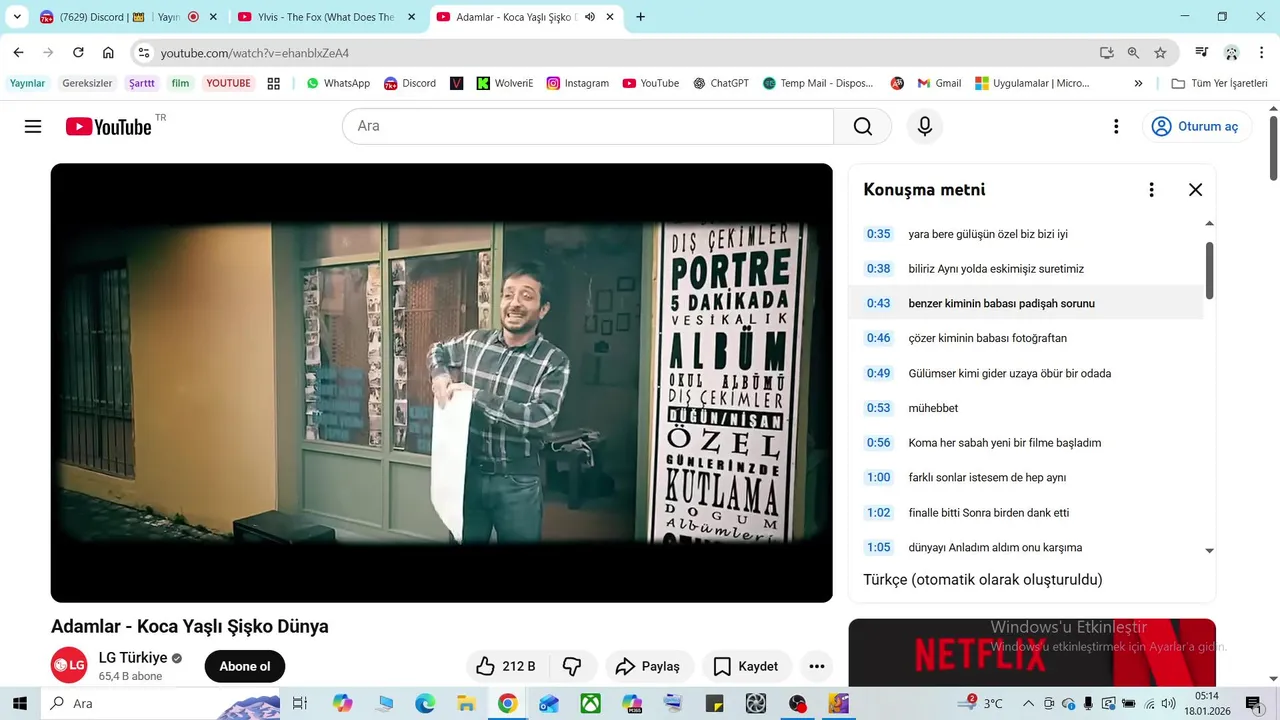The width and height of the screenshot is (1280, 720).
Task: Navigate back with the browser arrow
Action: click(x=18, y=53)
